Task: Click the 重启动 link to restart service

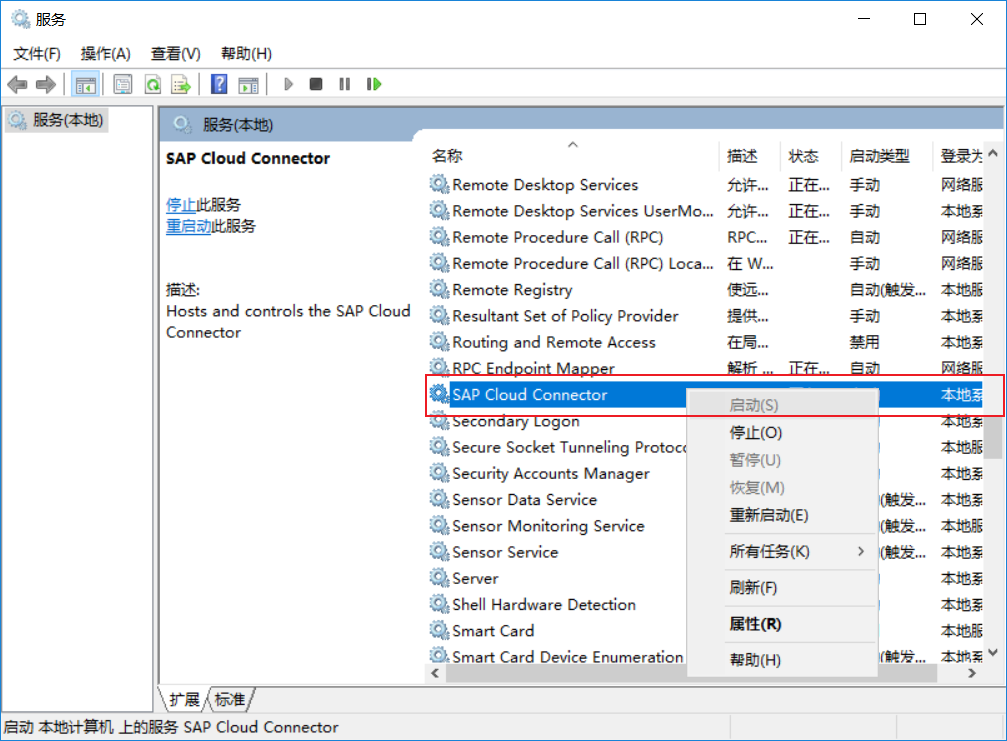Action: (x=188, y=226)
